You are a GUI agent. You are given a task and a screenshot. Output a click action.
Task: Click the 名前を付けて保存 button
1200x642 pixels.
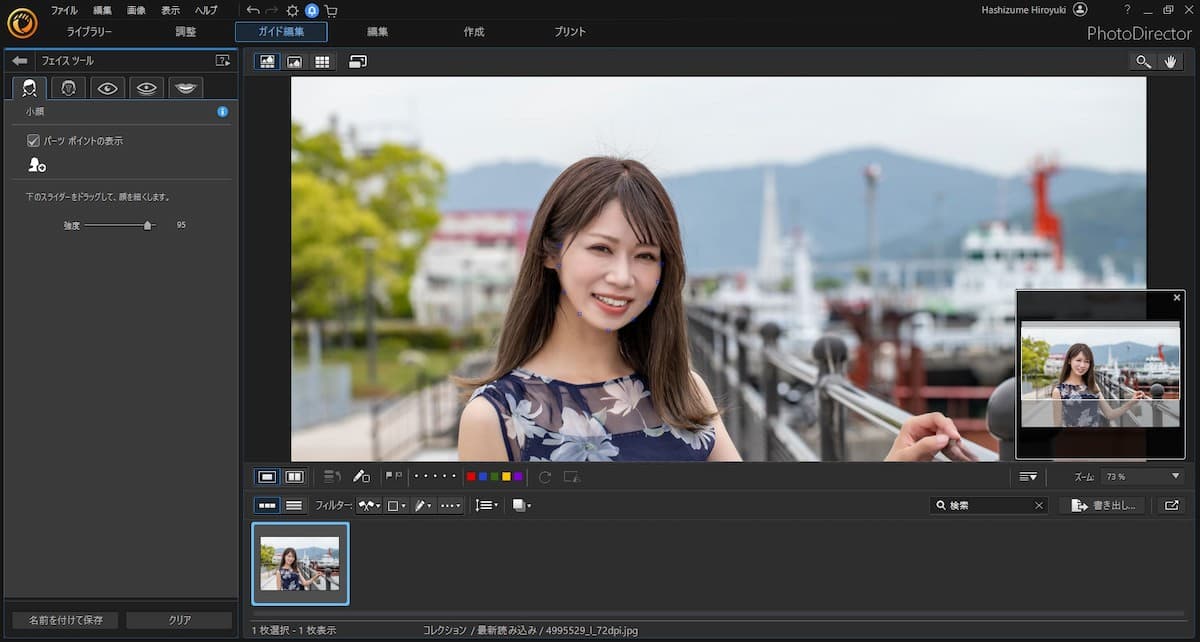coord(65,620)
